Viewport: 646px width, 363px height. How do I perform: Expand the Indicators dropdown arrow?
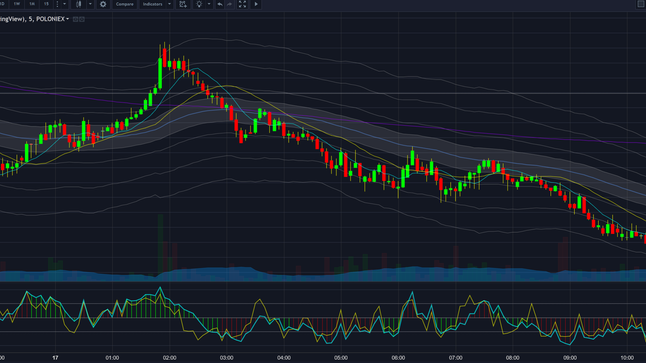(x=169, y=4)
